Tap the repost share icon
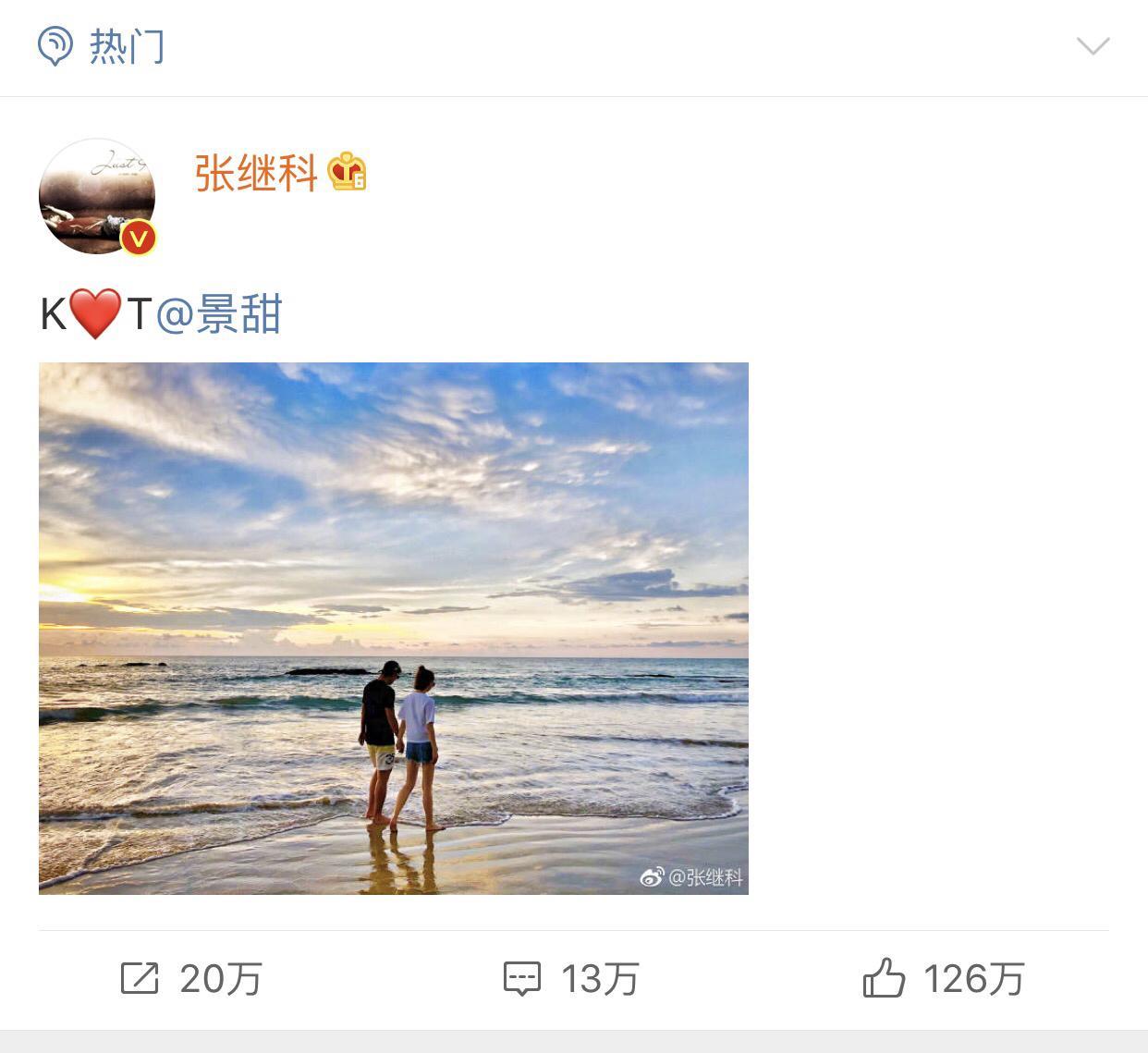 click(140, 978)
